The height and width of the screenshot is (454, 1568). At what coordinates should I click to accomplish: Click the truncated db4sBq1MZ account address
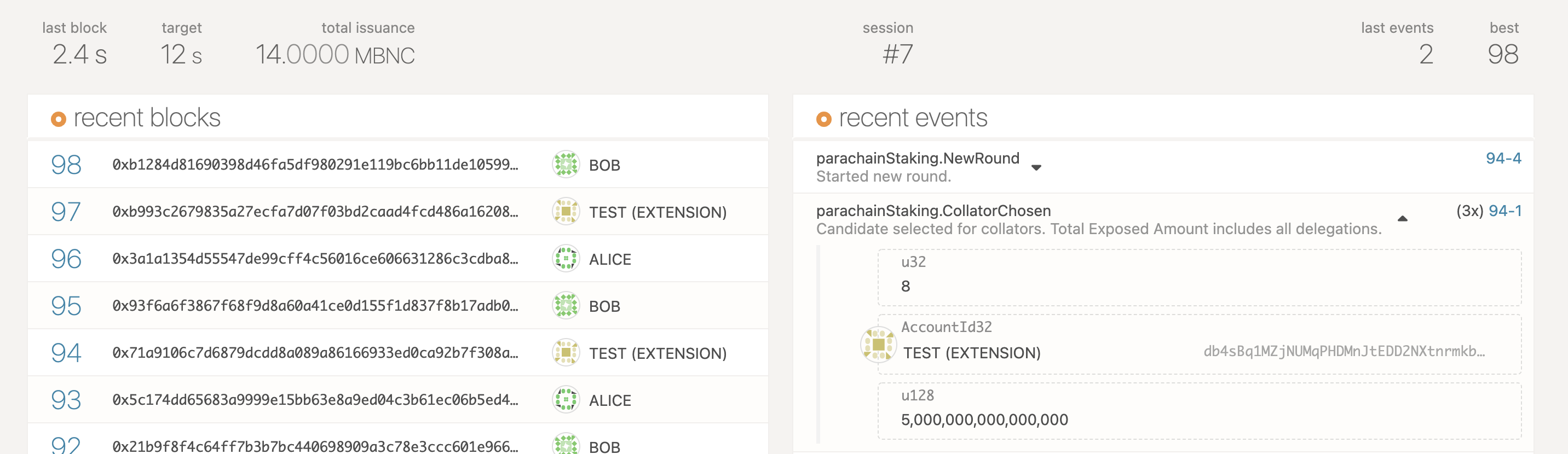pyautogui.click(x=1344, y=351)
